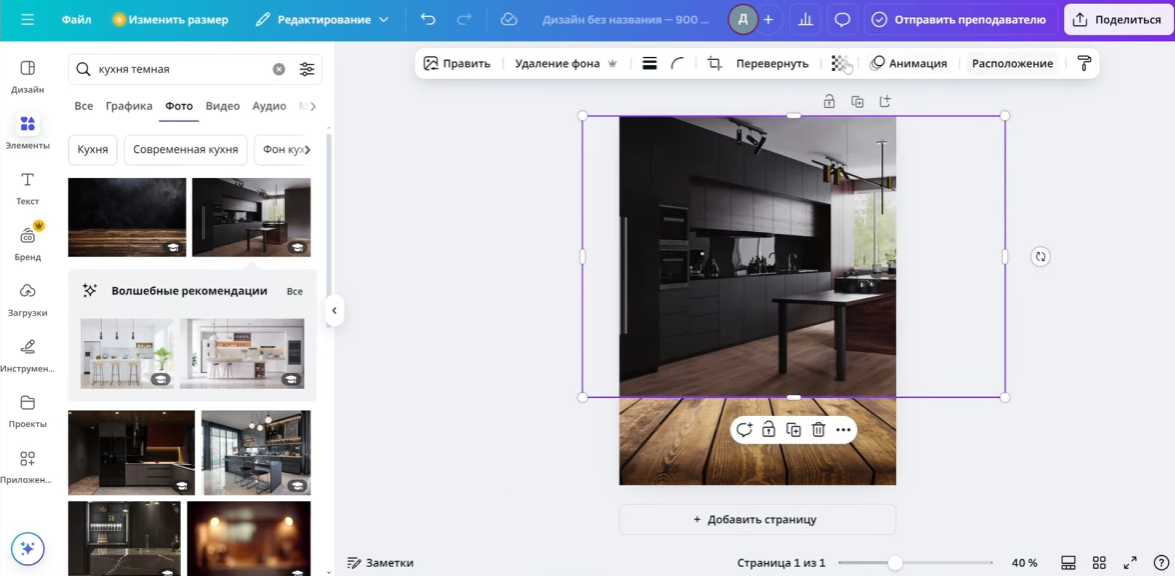
Task: Open the hamburger main menu
Action: 28,19
